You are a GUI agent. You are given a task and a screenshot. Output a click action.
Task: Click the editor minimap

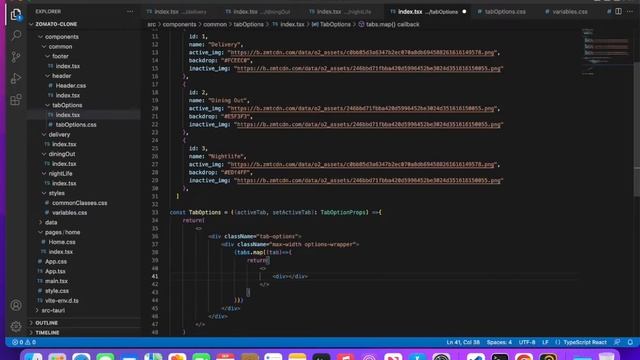[606, 51]
